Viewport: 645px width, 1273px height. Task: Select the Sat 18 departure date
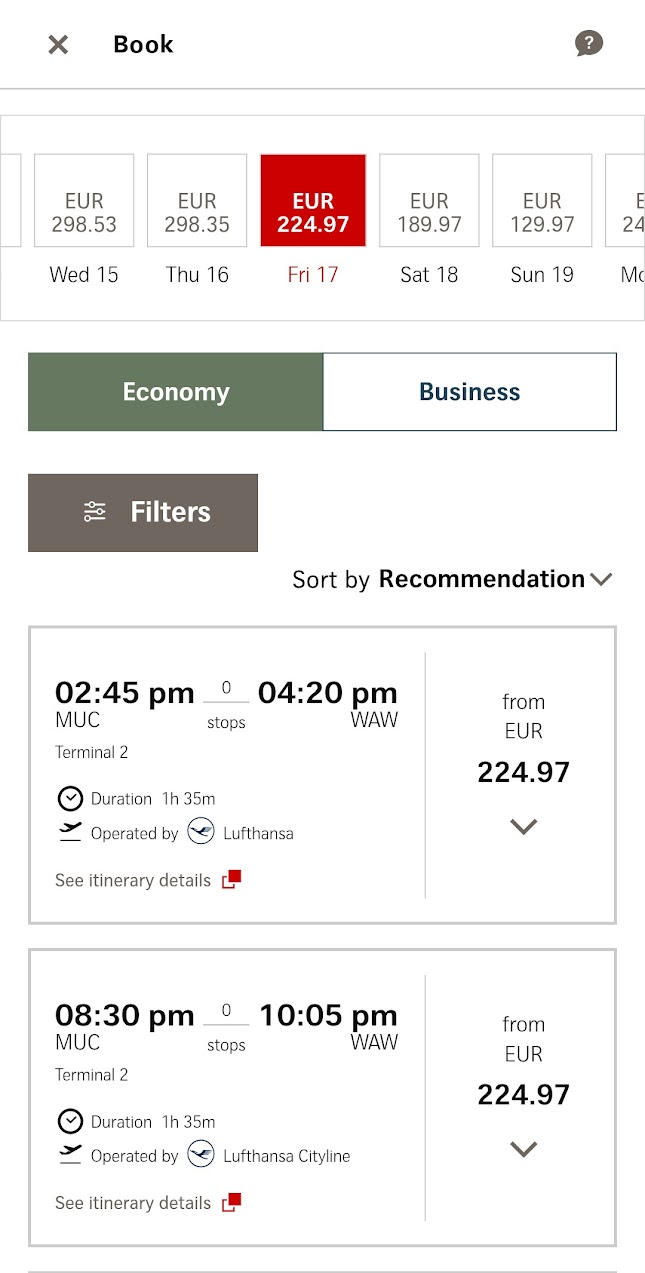click(429, 200)
